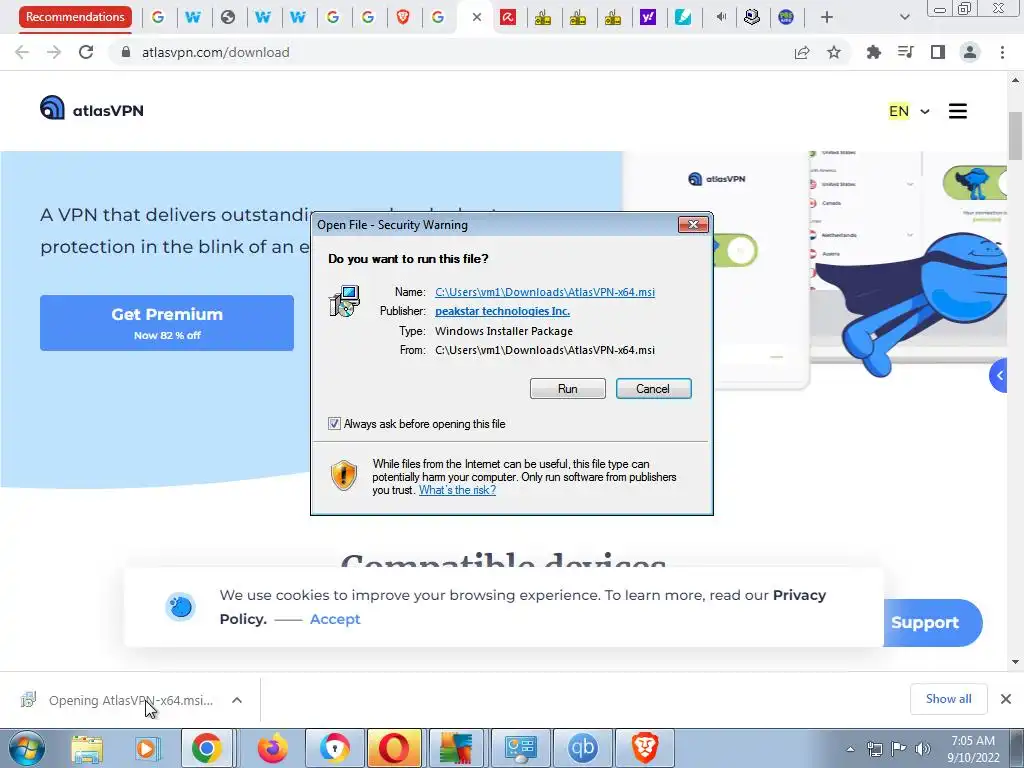Screen dimensions: 1024x768
Task: Open the AtlasVPN-x64.msi Name path link
Action: [545, 292]
